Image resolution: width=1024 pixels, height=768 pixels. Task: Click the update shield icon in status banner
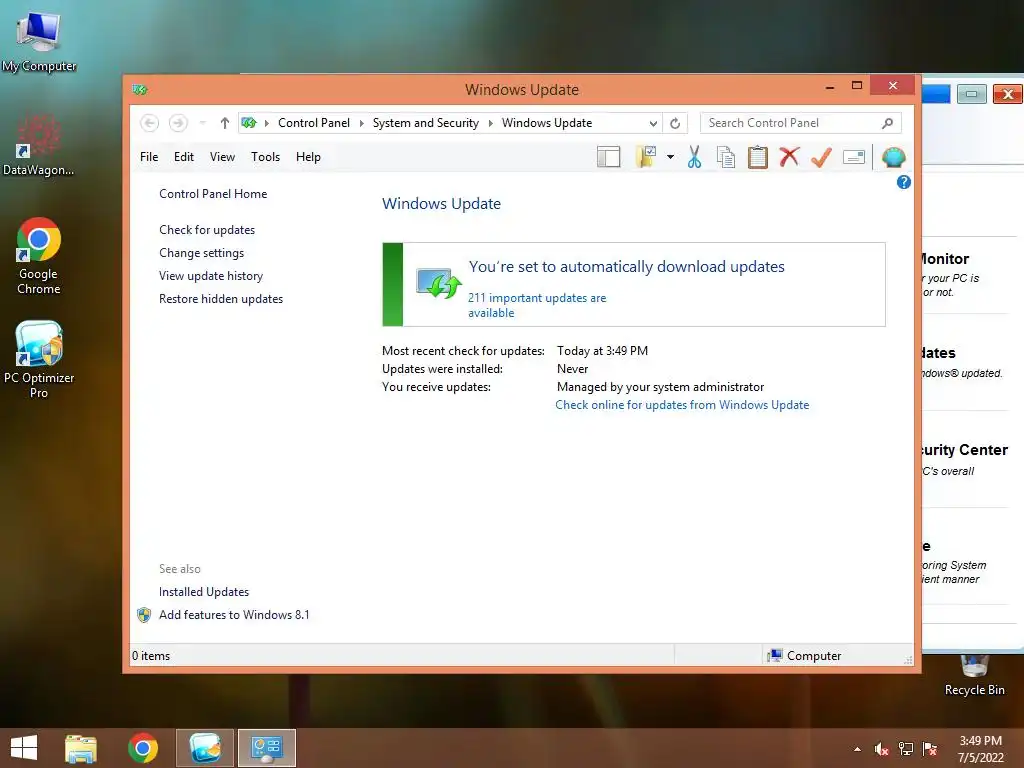[x=439, y=283]
